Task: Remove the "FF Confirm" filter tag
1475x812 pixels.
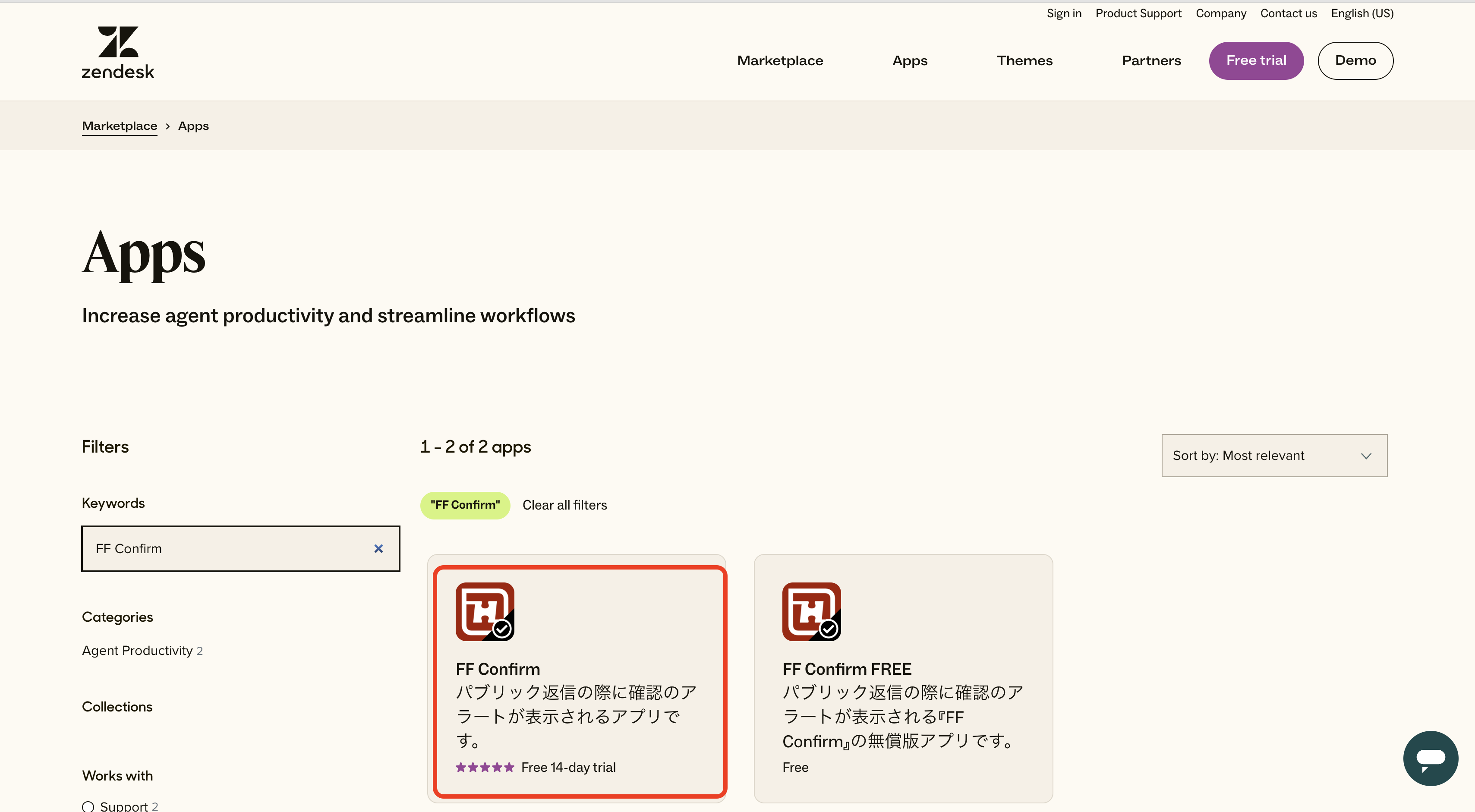Action: tap(465, 505)
